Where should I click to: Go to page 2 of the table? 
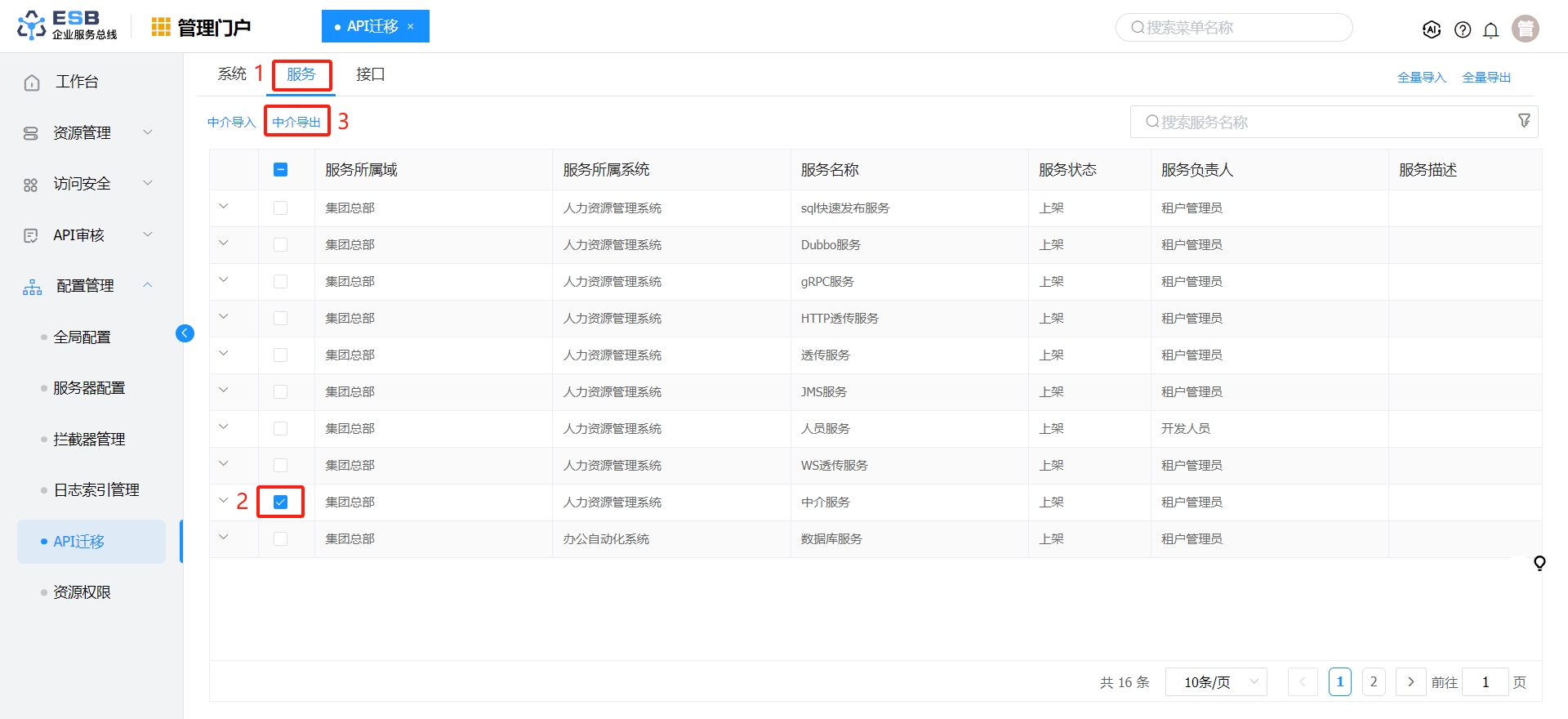pyautogui.click(x=1374, y=681)
